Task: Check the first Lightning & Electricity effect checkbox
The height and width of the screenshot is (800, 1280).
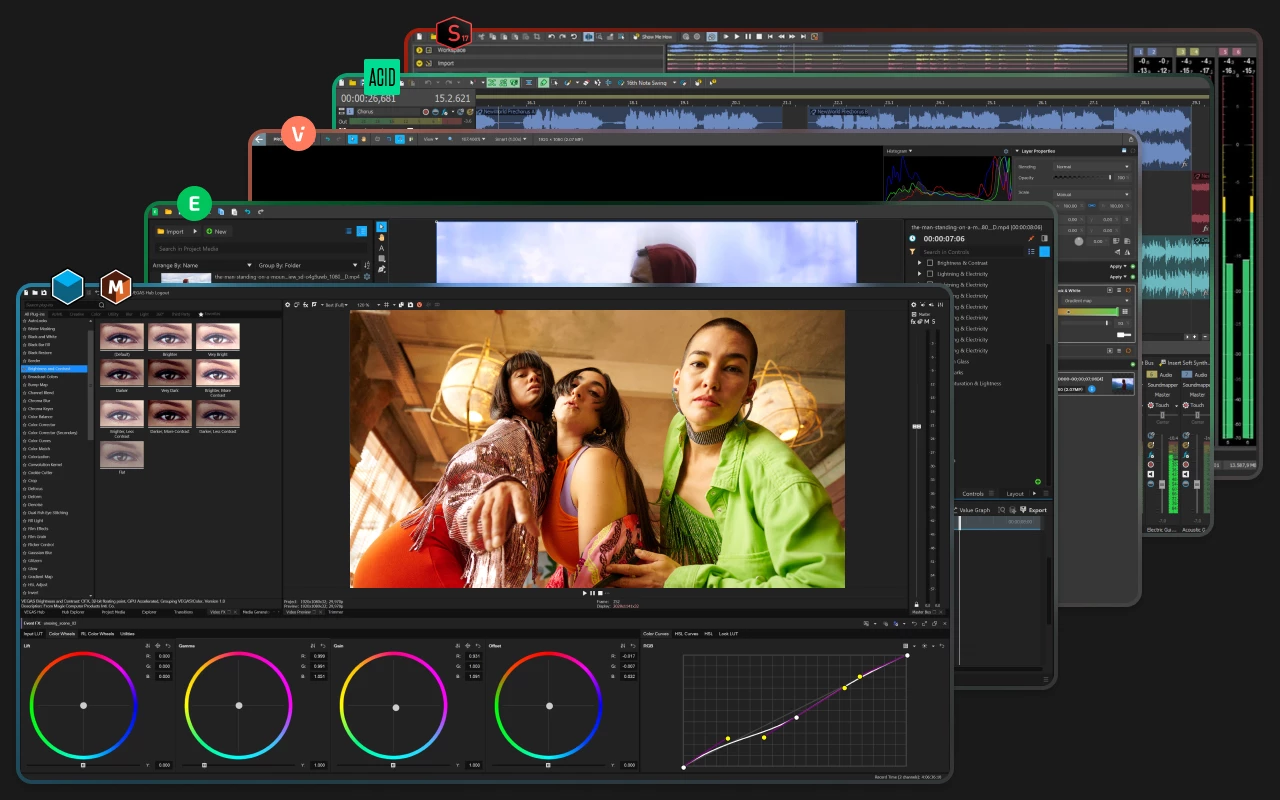Action: (930, 274)
